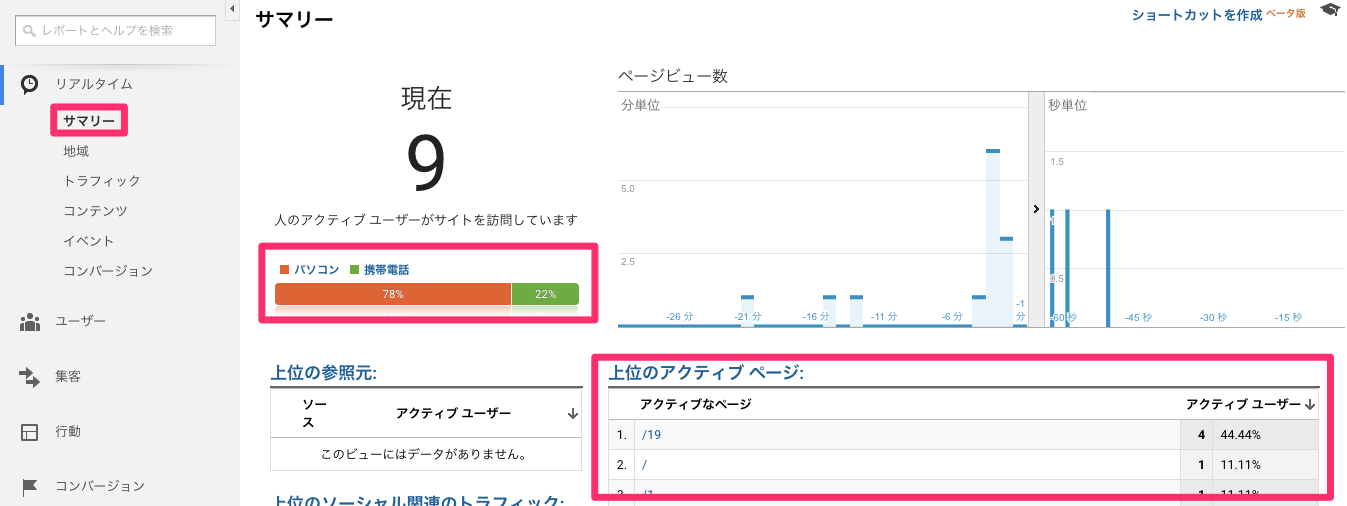Open the トラフィック realtime report
The width and height of the screenshot is (1347, 506).
click(x=102, y=181)
